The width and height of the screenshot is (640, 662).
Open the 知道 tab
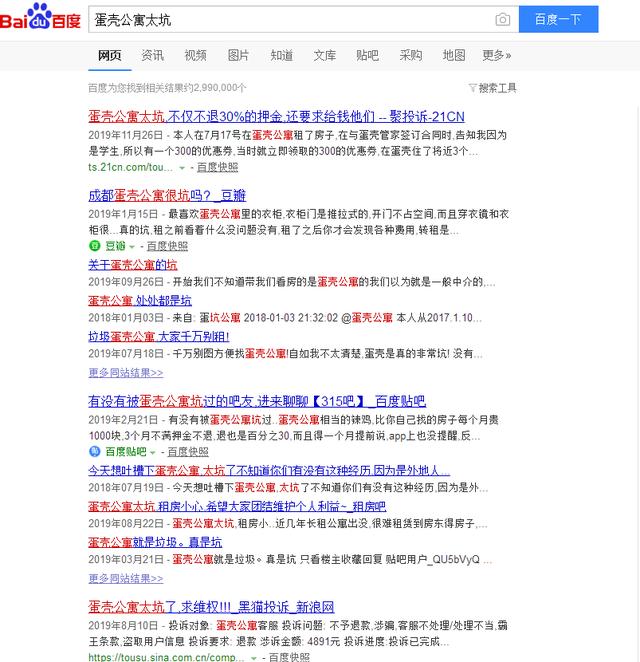coord(282,55)
